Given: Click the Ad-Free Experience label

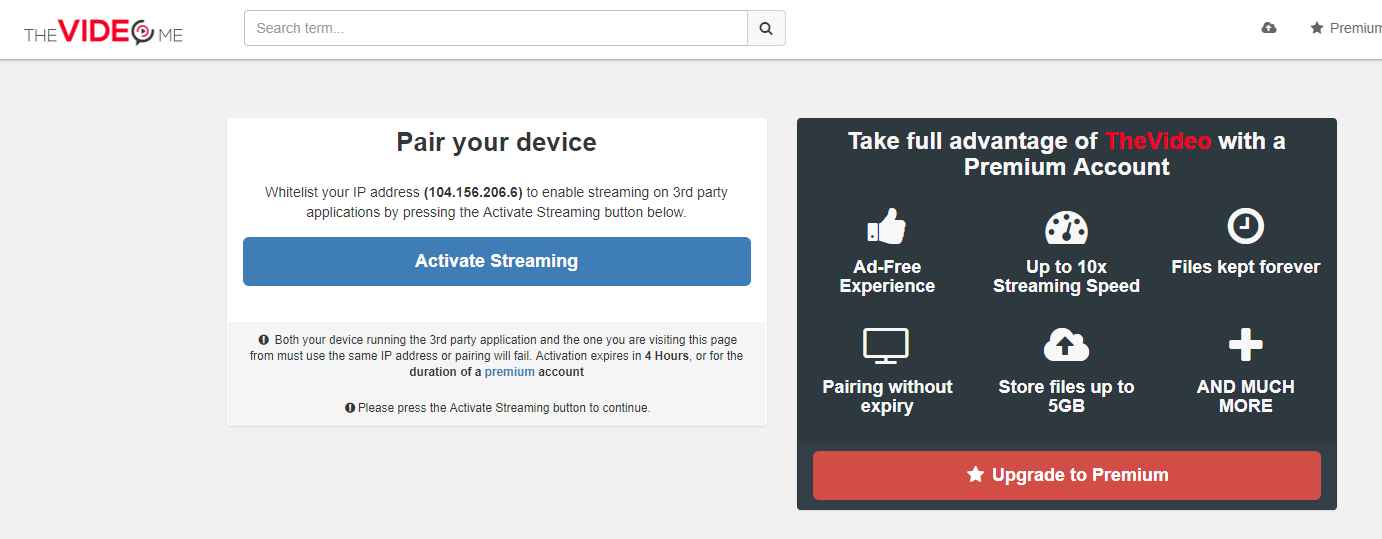Looking at the screenshot, I should pos(887,277).
